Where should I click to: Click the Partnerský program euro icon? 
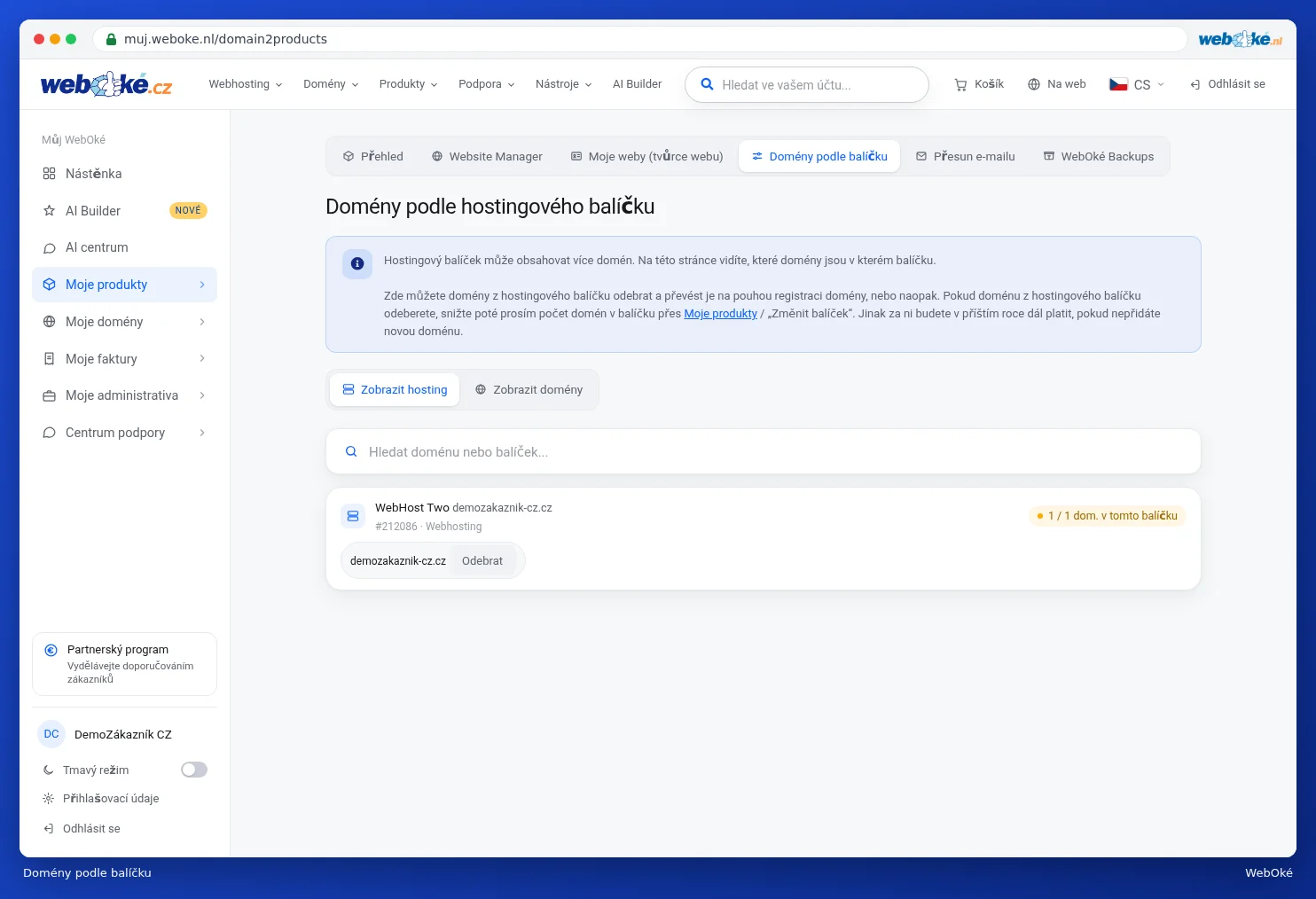[51, 650]
